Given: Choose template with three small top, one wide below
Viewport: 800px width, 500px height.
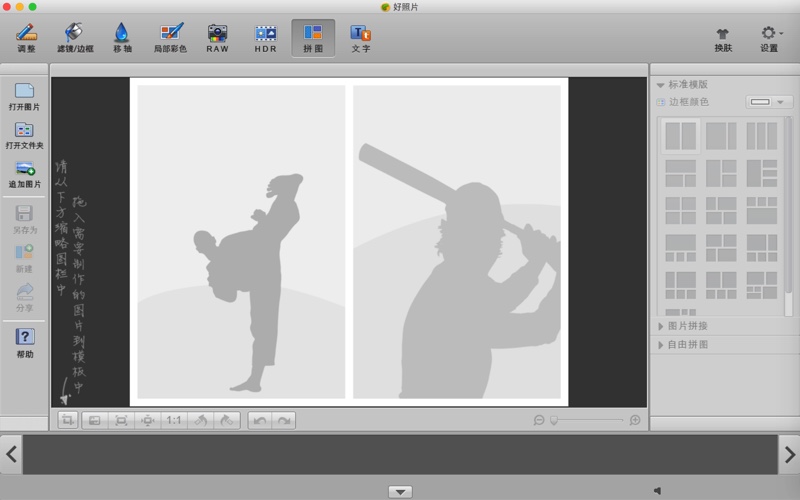Looking at the screenshot, I should pyautogui.click(x=762, y=211).
